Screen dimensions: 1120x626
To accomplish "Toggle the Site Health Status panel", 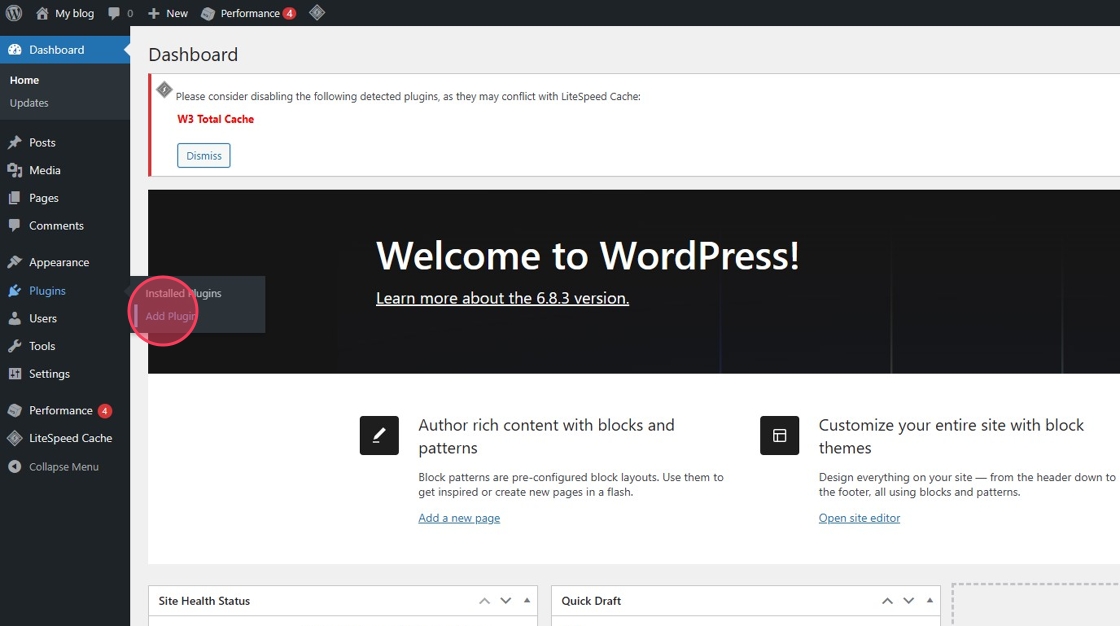I will point(527,601).
